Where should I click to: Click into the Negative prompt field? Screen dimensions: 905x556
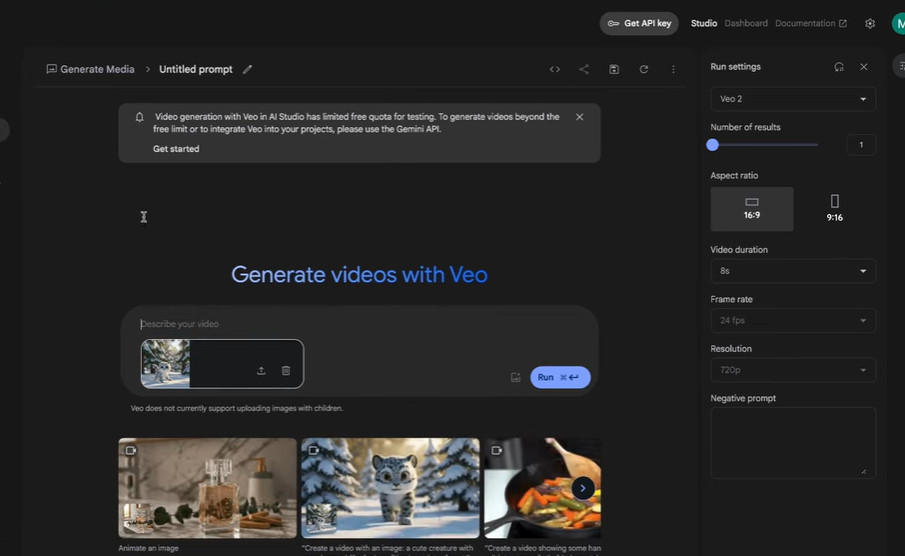click(793, 443)
